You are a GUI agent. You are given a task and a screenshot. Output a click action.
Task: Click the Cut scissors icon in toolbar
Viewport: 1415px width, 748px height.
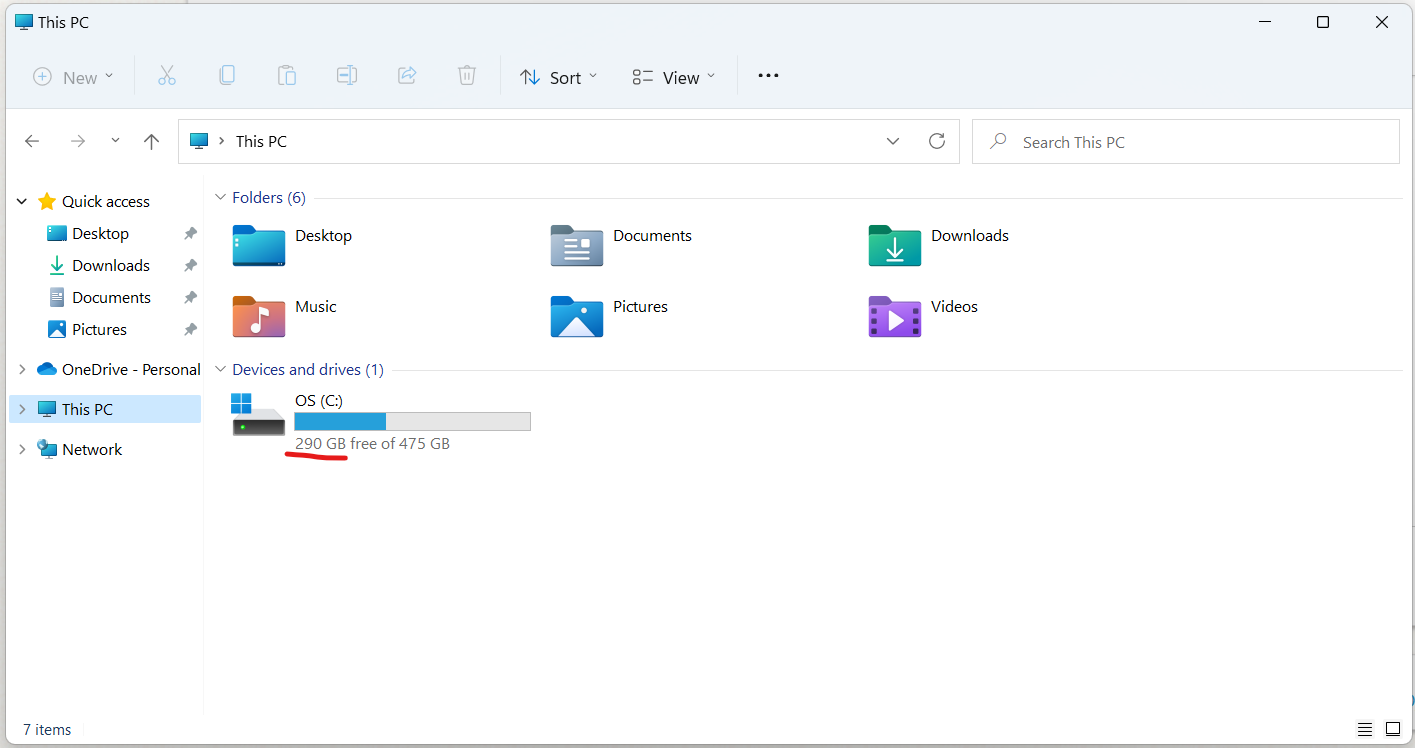click(167, 76)
